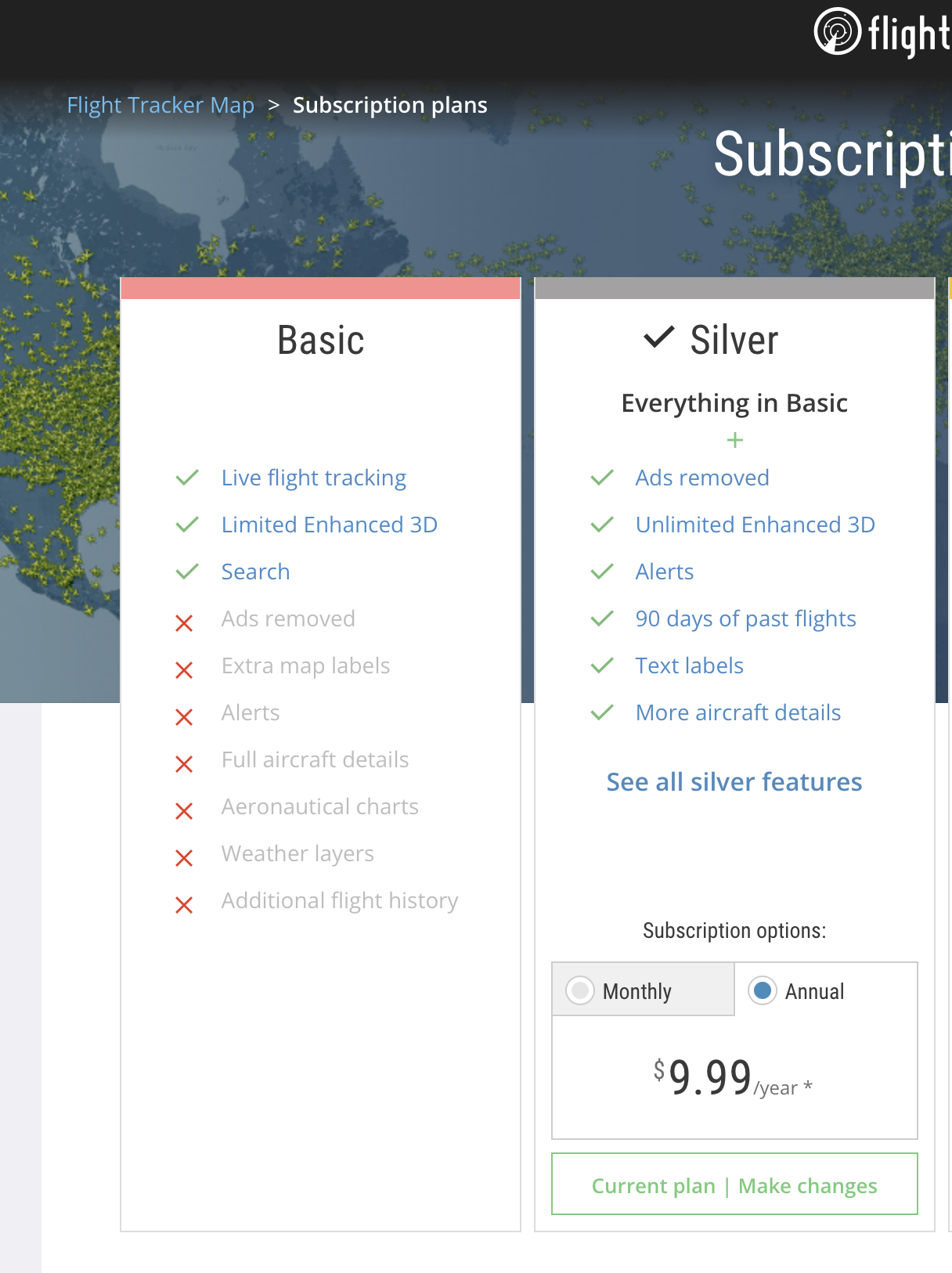Click the red X beside Aeronautical charts
Image resolution: width=952 pixels, height=1273 pixels.
point(184,811)
